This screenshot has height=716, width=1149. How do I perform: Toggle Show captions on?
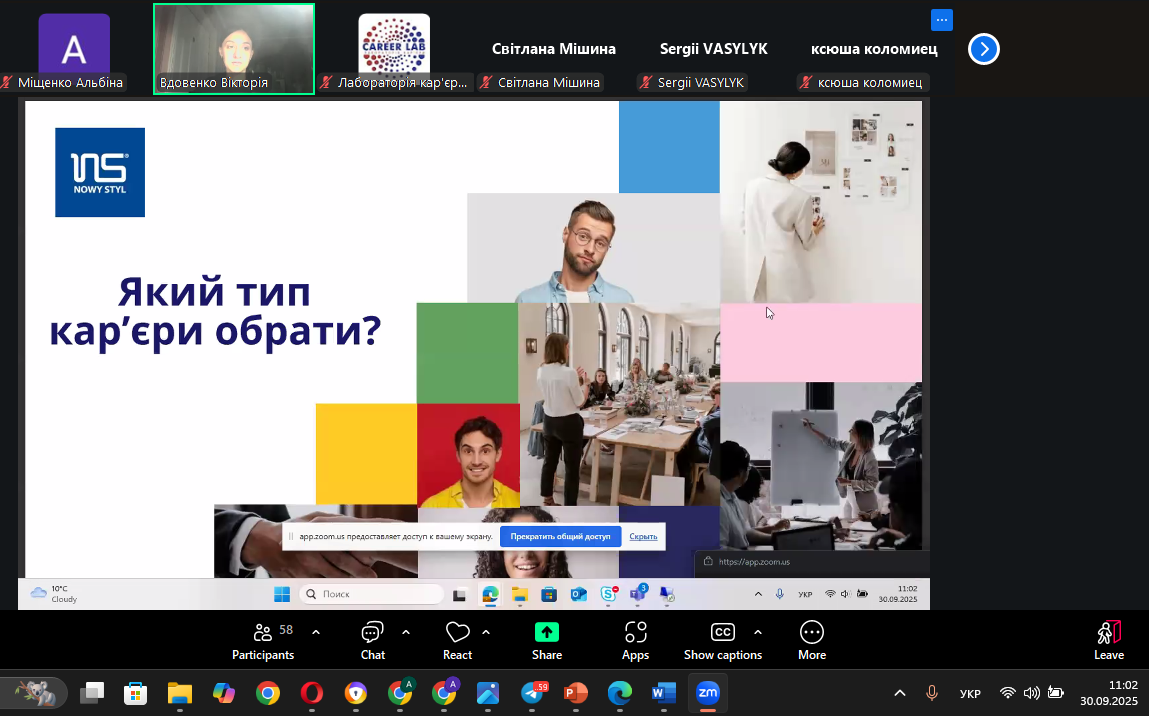722,640
